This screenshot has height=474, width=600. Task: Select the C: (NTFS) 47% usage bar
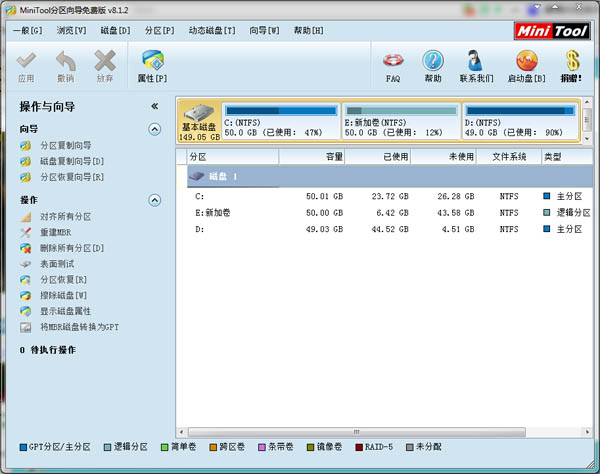281,111
